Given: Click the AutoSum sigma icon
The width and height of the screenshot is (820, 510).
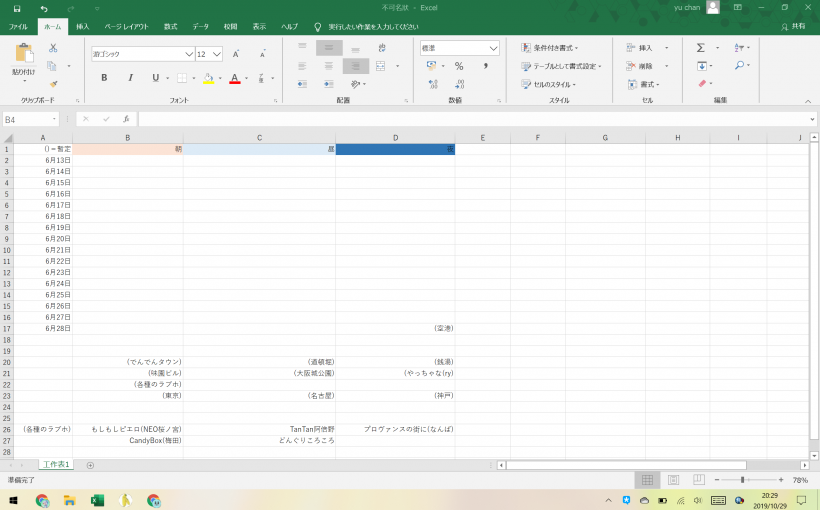Looking at the screenshot, I should [701, 48].
